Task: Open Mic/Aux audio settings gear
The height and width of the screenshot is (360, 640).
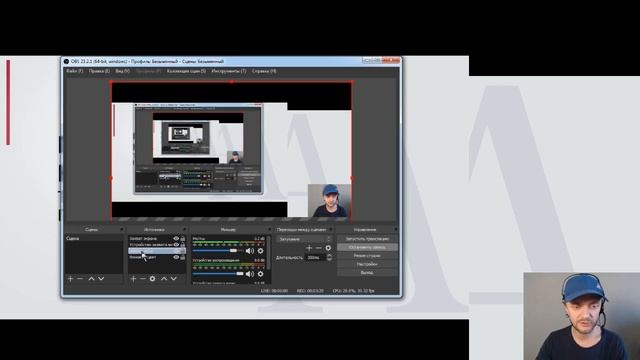Action: (x=260, y=251)
